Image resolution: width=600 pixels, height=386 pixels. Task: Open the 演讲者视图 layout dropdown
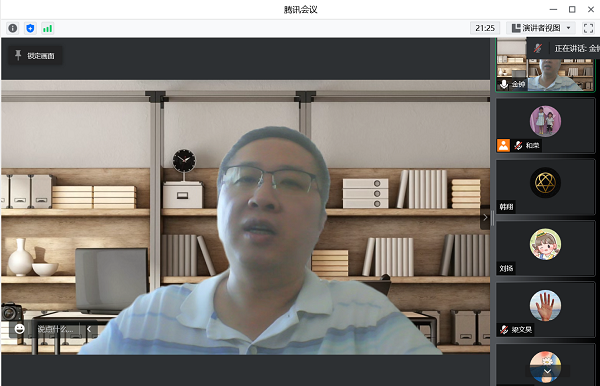(x=542, y=28)
